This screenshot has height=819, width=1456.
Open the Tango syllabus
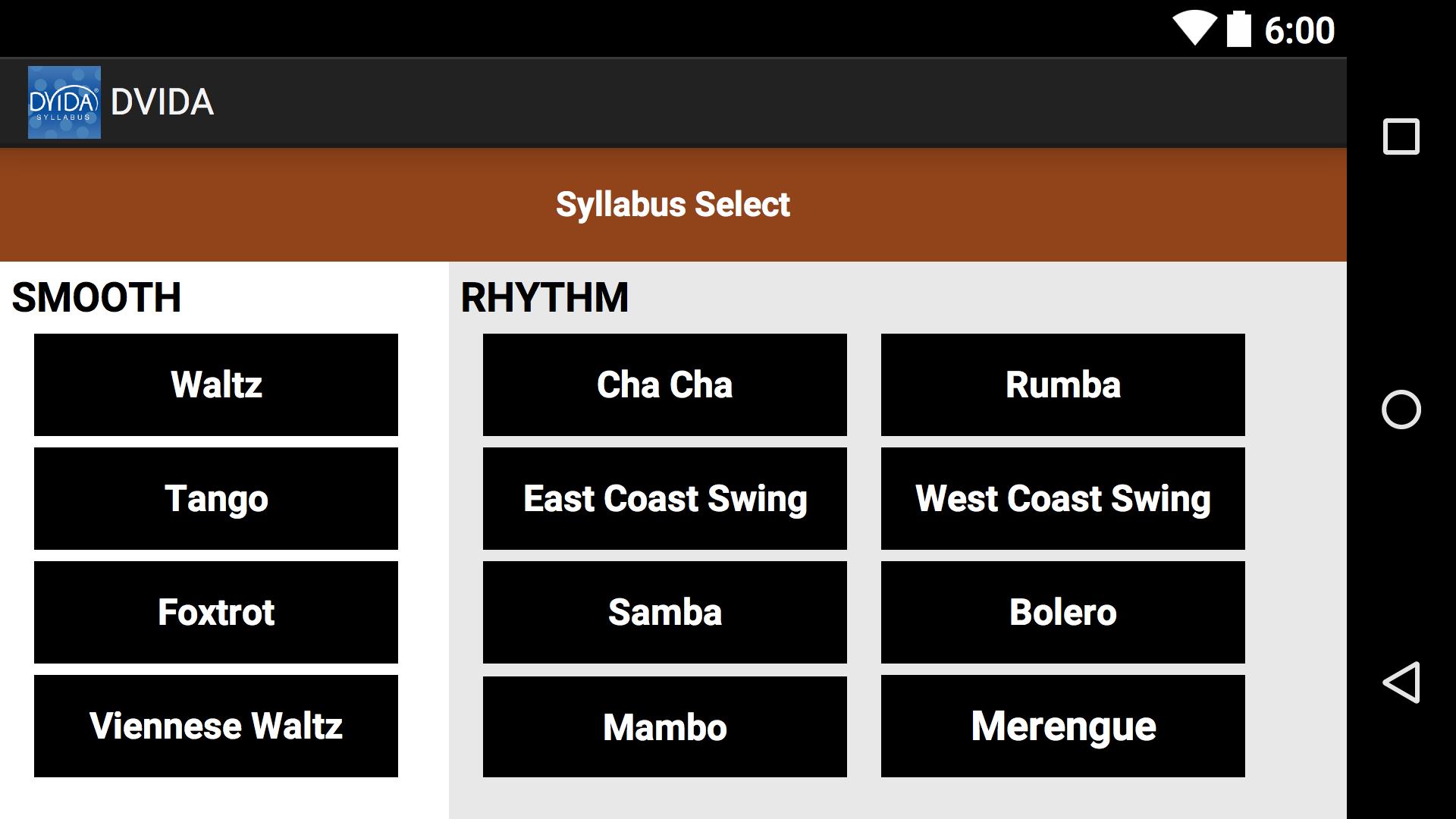pos(216,498)
